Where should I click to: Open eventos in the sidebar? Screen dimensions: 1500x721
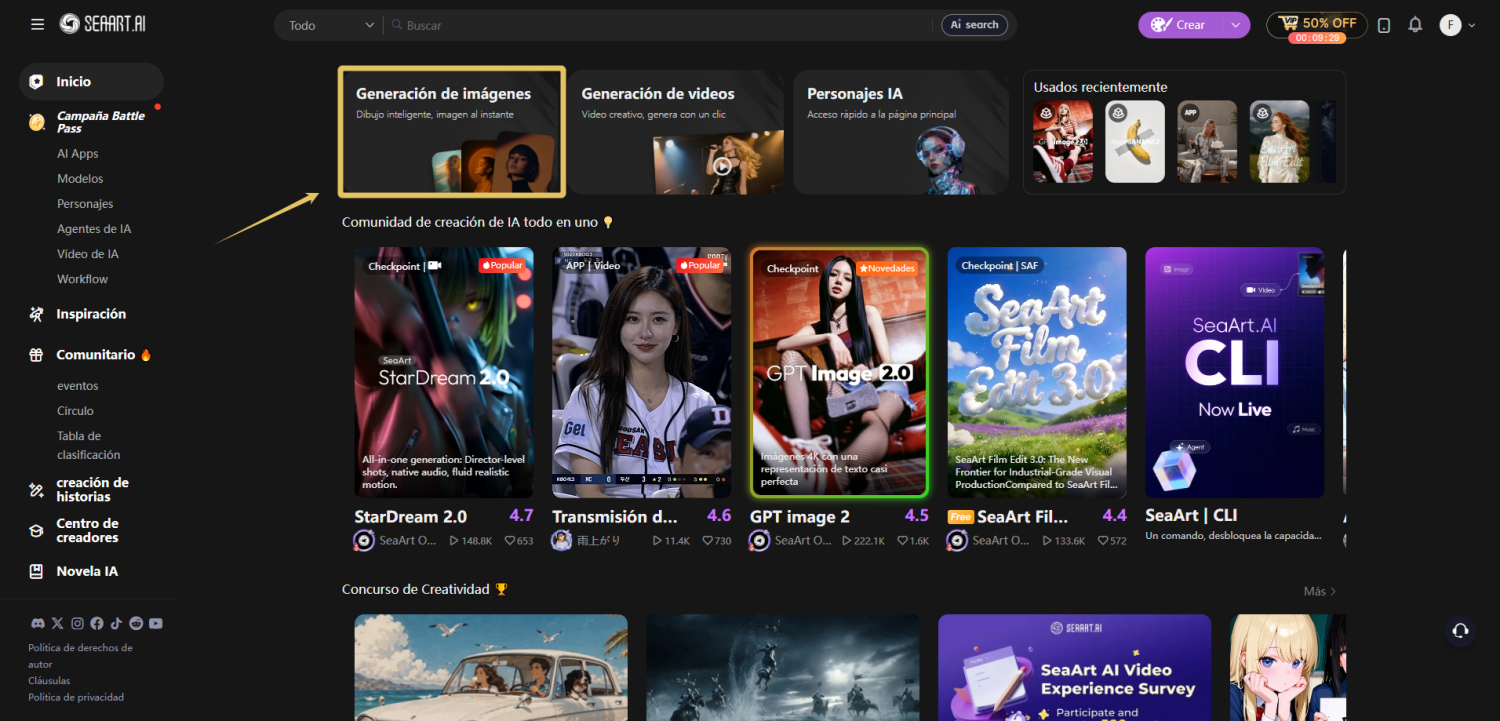(78, 386)
